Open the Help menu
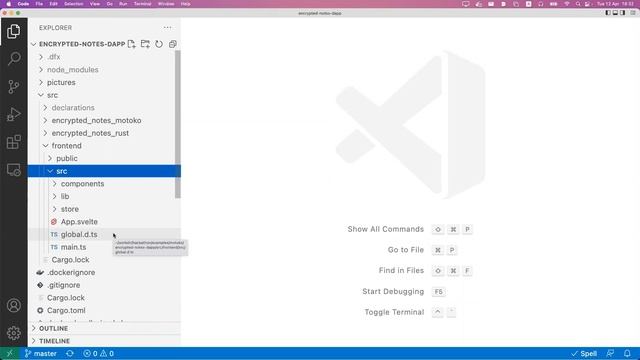Viewport: 640px width, 360px height. coord(186,4)
